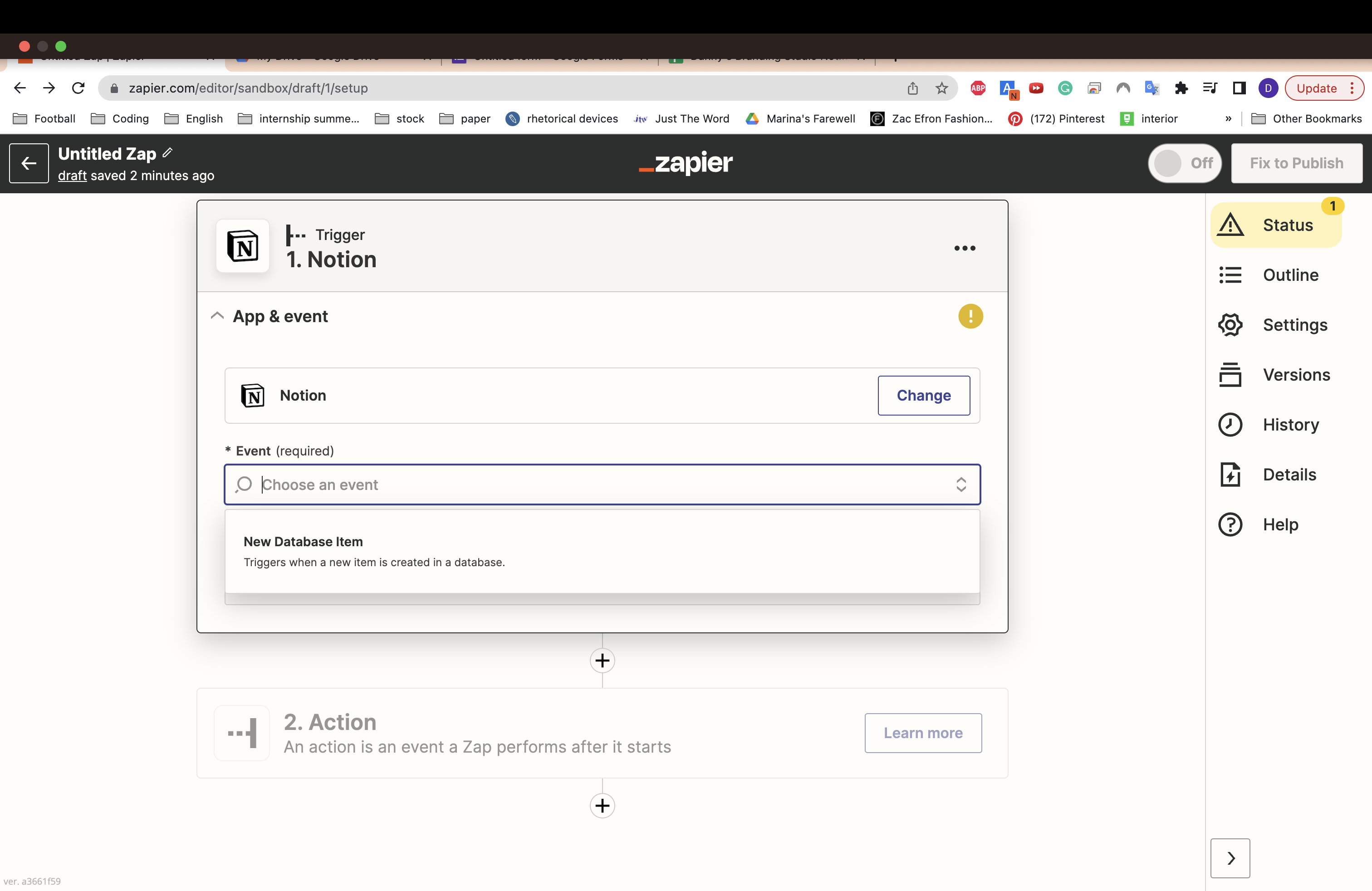This screenshot has height=891, width=1372.
Task: Click the browser back arrow
Action: coord(20,88)
